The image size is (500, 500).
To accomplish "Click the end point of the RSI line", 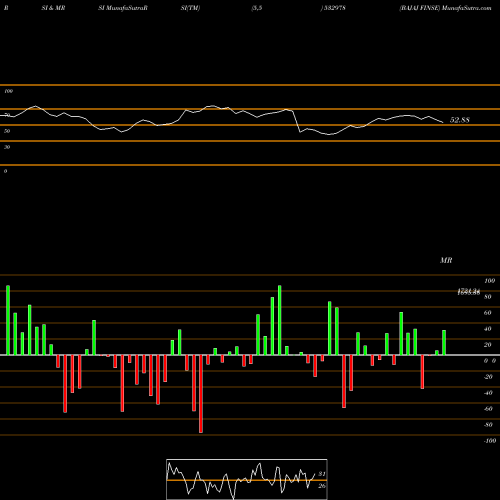I will coord(443,123).
